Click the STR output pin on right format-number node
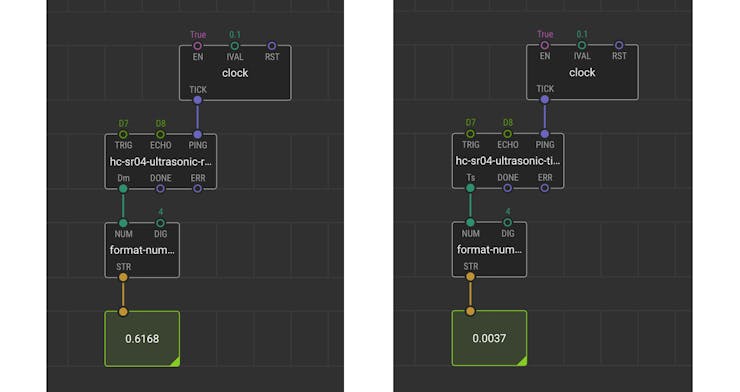740x392 pixels. pyautogui.click(x=470, y=276)
